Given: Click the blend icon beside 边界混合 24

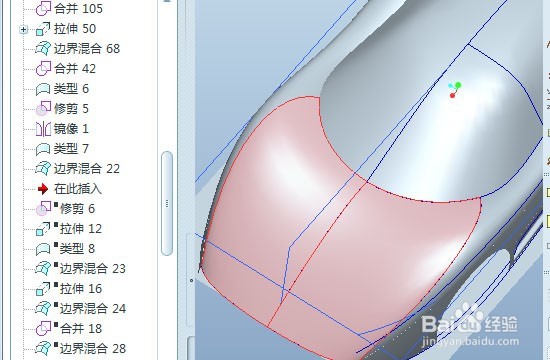Looking at the screenshot, I should tap(43, 309).
